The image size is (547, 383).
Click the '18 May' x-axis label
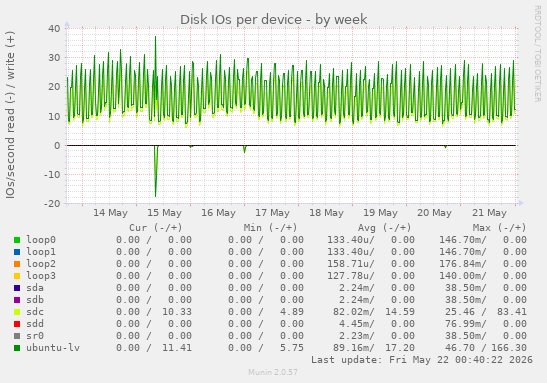point(327,213)
